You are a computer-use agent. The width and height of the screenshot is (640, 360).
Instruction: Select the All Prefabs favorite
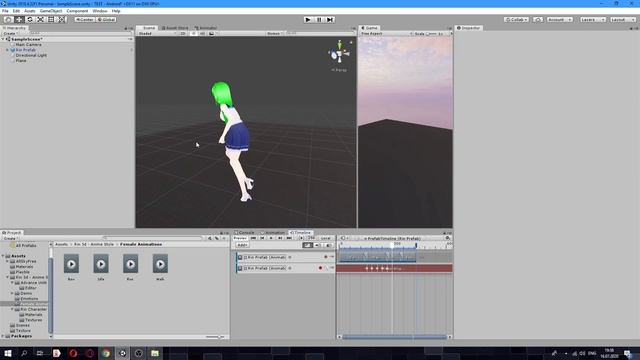pyautogui.click(x=26, y=245)
